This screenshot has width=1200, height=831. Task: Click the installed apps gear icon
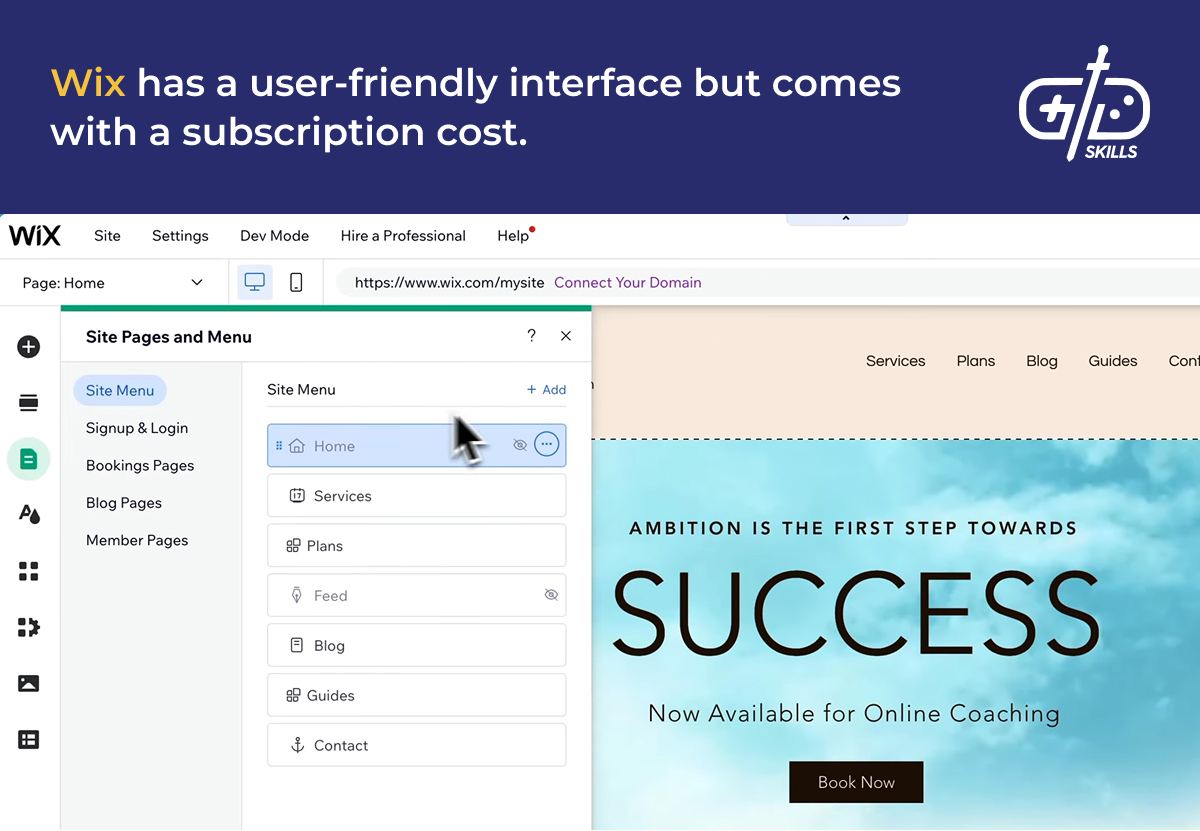pos(28,627)
